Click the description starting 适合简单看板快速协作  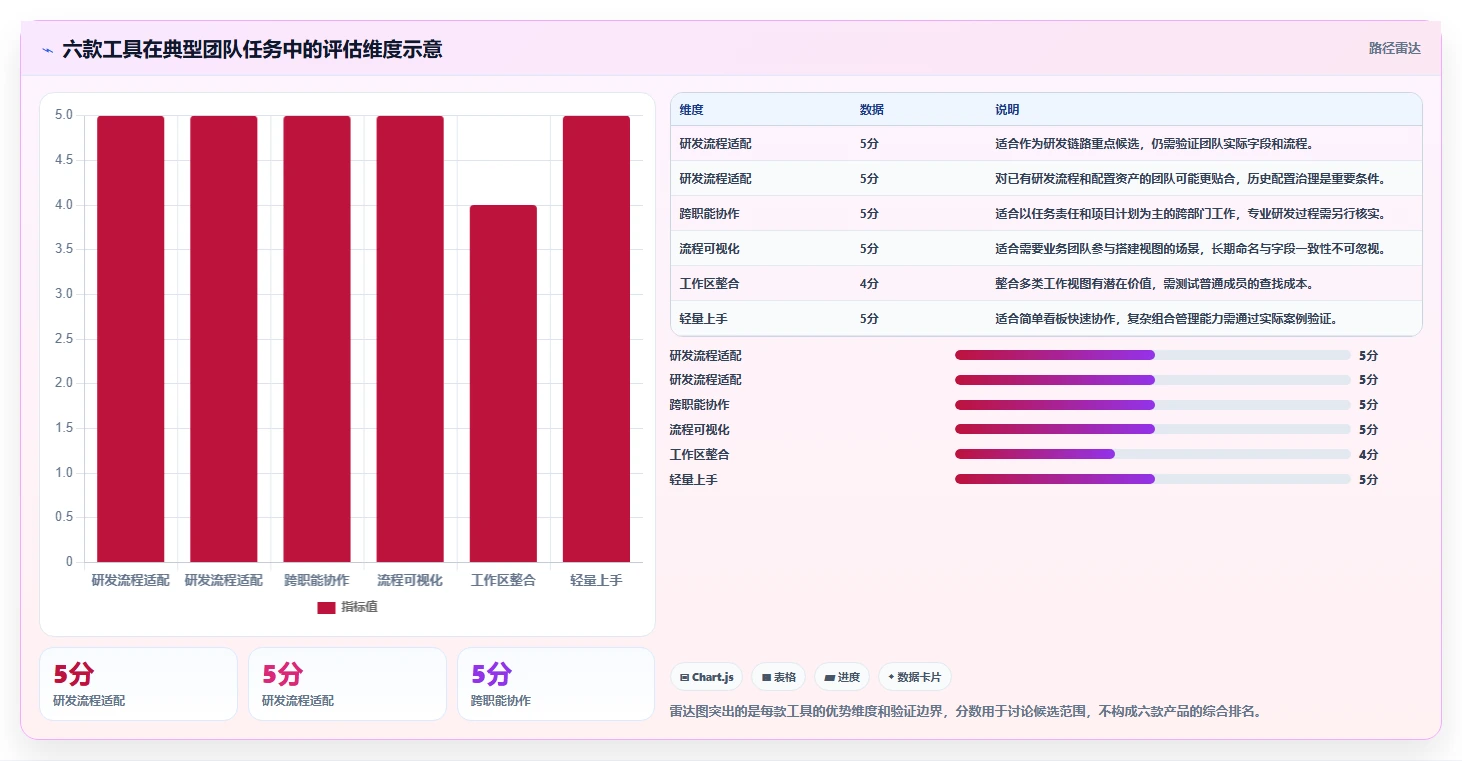[1166, 319]
